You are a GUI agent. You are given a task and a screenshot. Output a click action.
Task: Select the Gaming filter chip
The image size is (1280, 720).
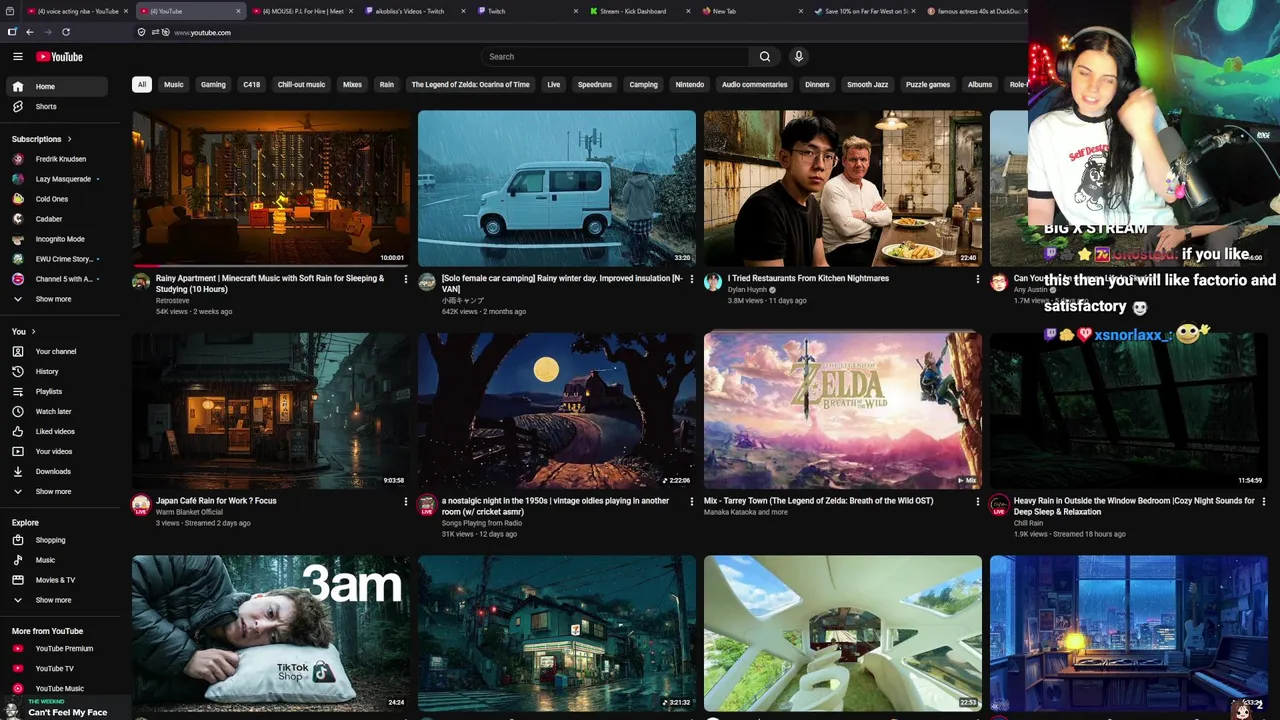[x=213, y=85]
